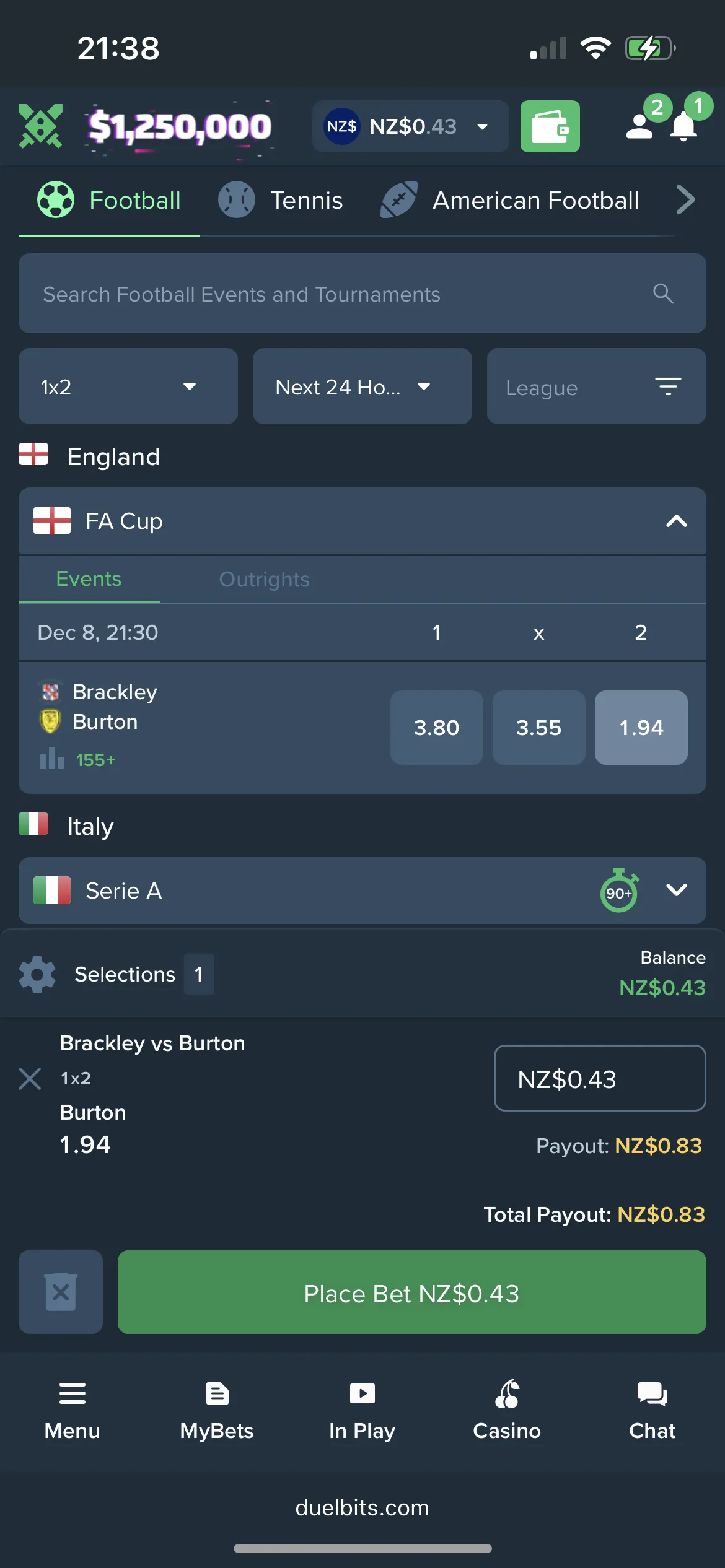Viewport: 725px width, 1568px height.
Task: Expand the Serie A league section
Action: [676, 891]
